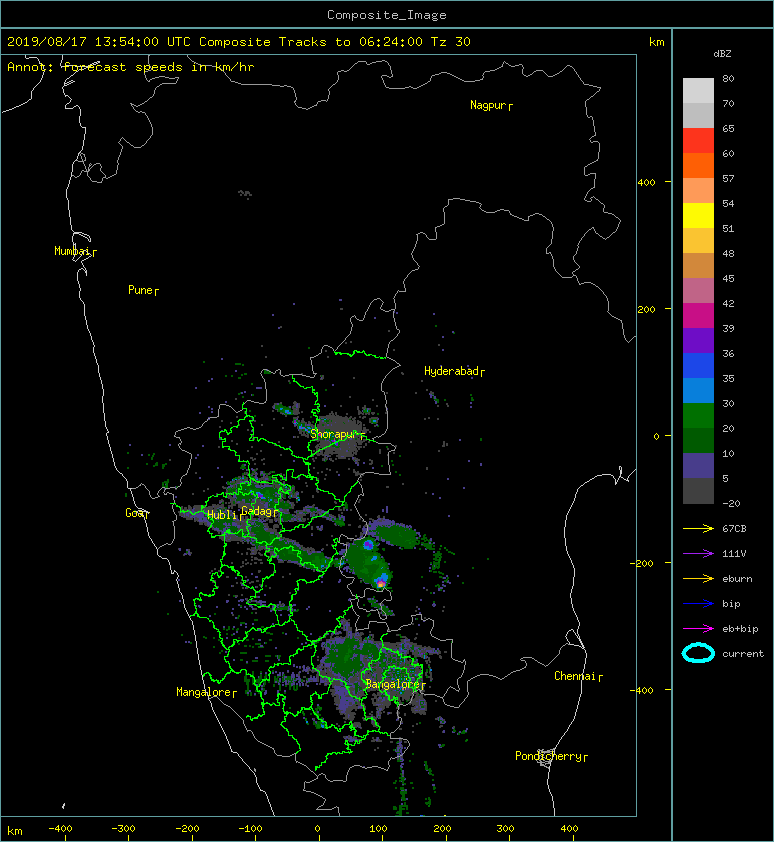774x842 pixels.
Task: Click the Chennai city label
Action: [x=578, y=676]
